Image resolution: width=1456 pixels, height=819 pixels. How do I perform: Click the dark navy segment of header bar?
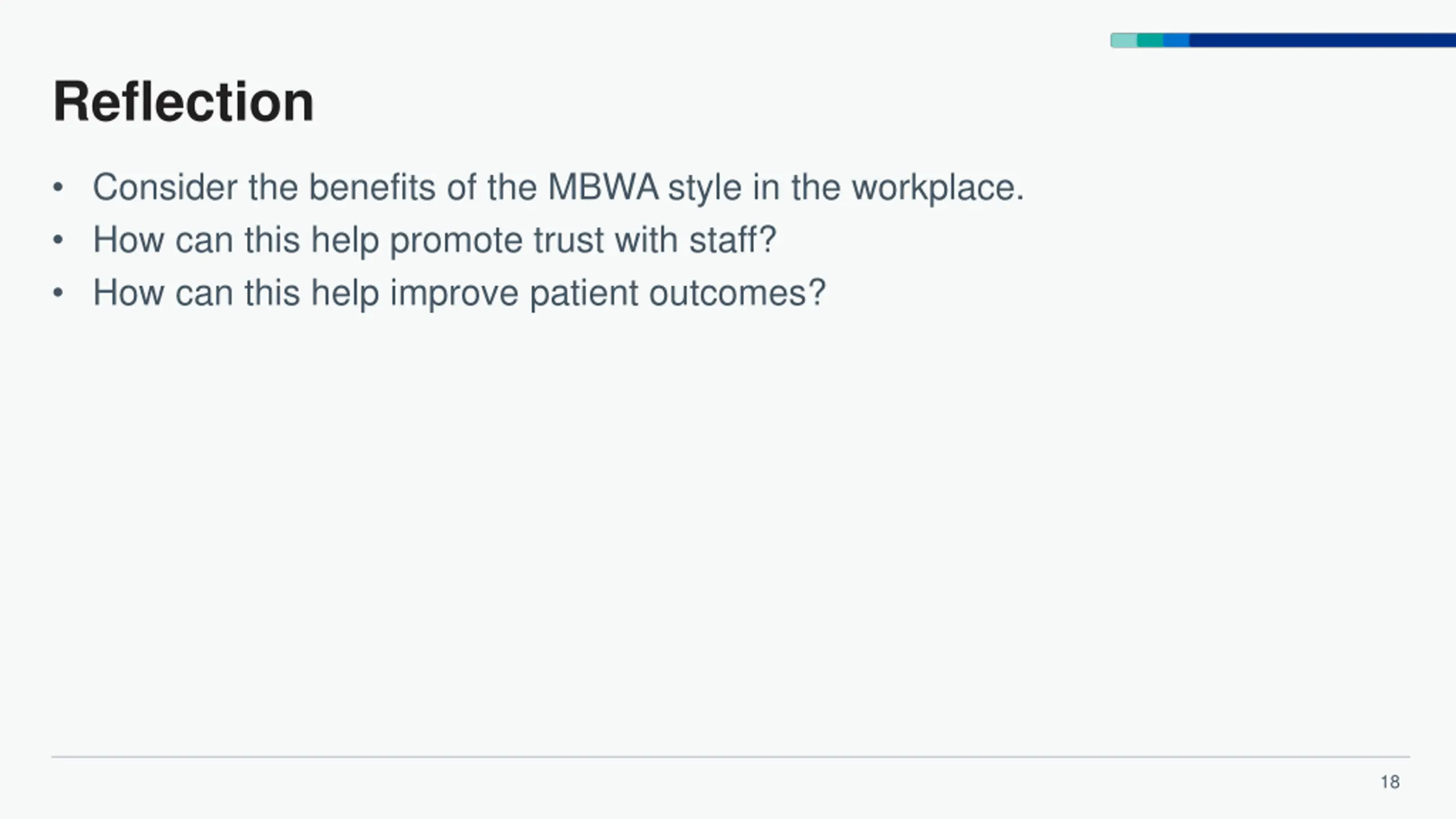pyautogui.click(x=1323, y=40)
